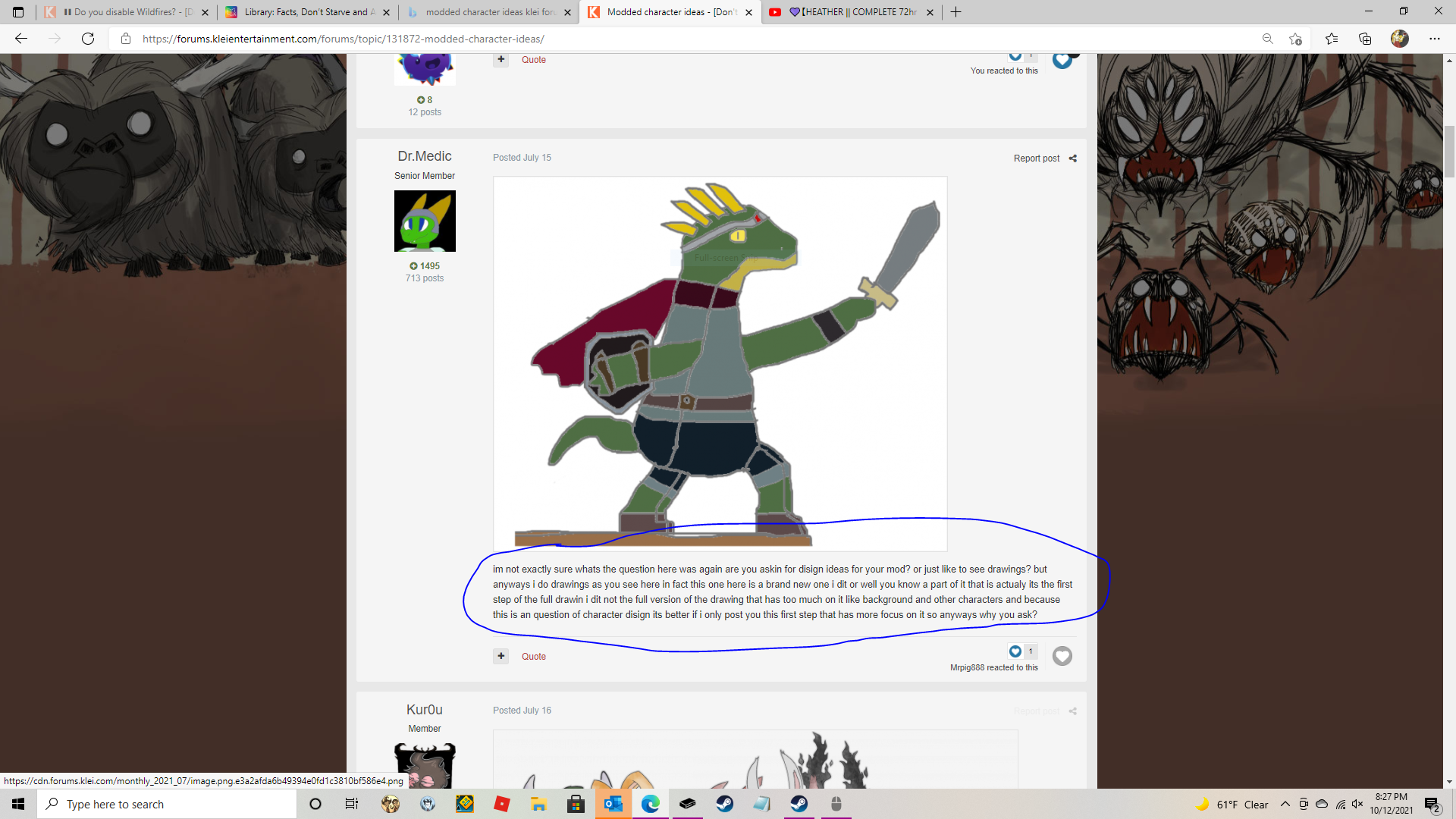The image size is (1456, 819).
Task: Open Dr.Medic's avatar thumbnail
Action: coord(425,221)
